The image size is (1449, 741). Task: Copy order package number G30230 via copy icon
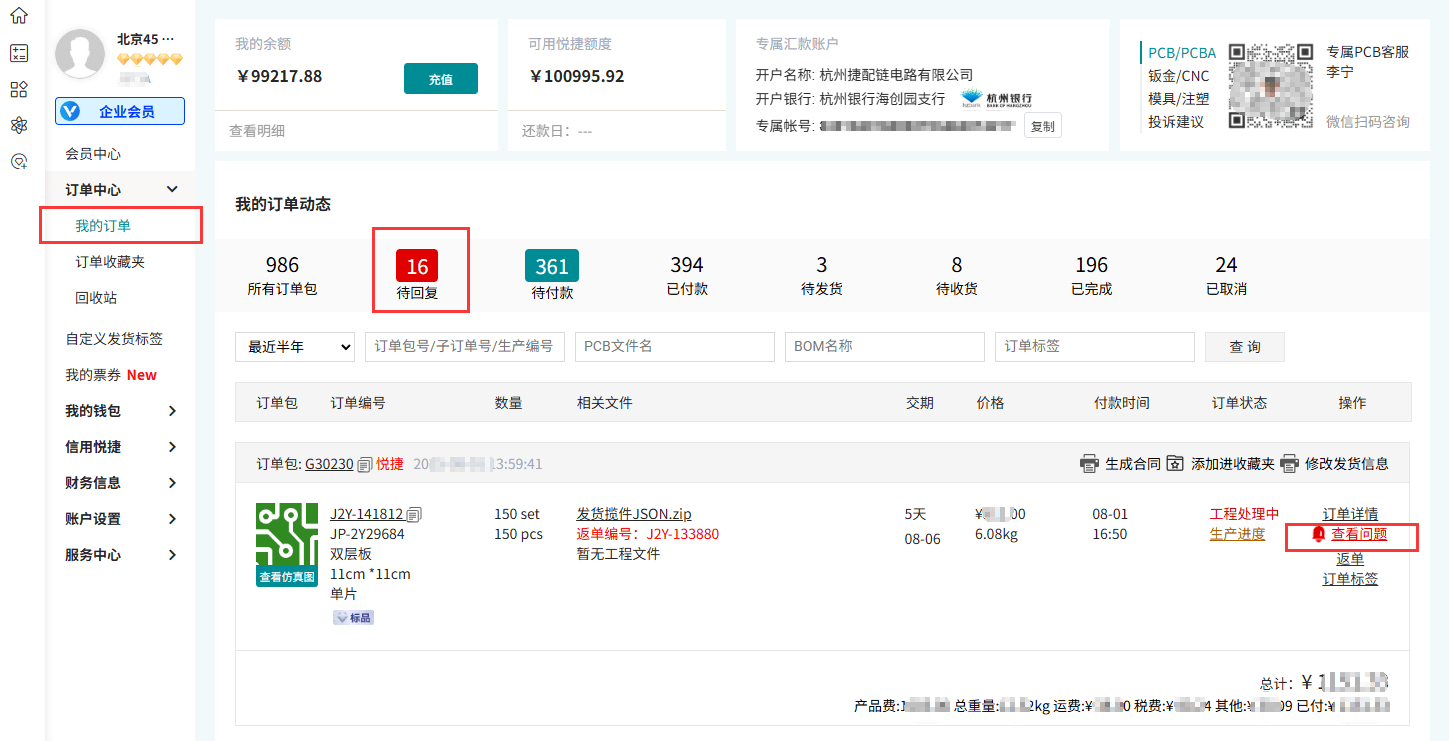coord(365,464)
